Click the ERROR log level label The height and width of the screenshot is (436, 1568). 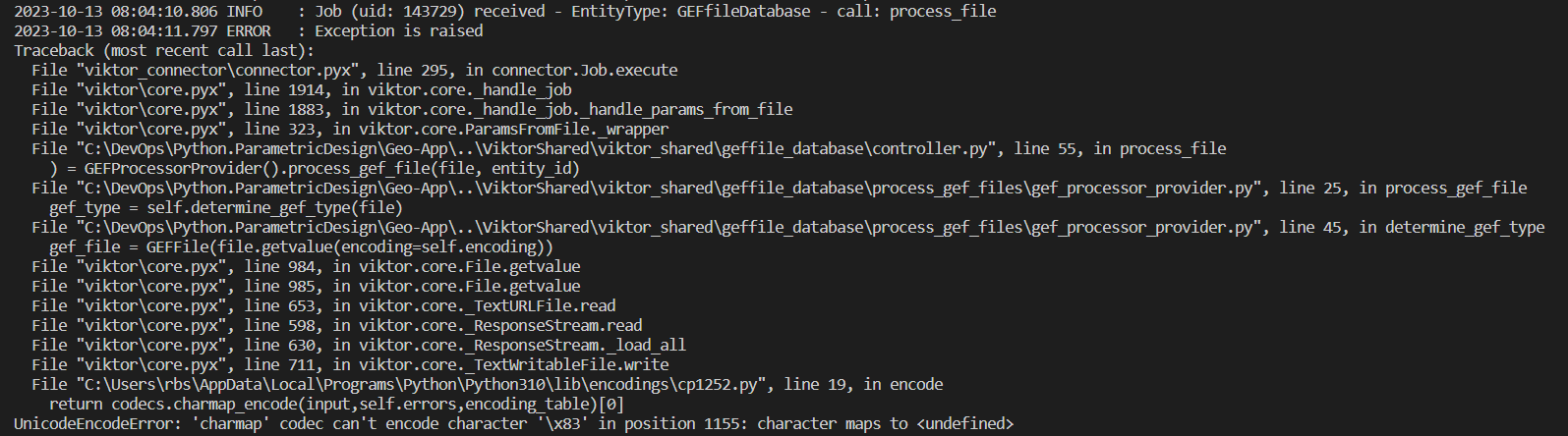click(249, 30)
